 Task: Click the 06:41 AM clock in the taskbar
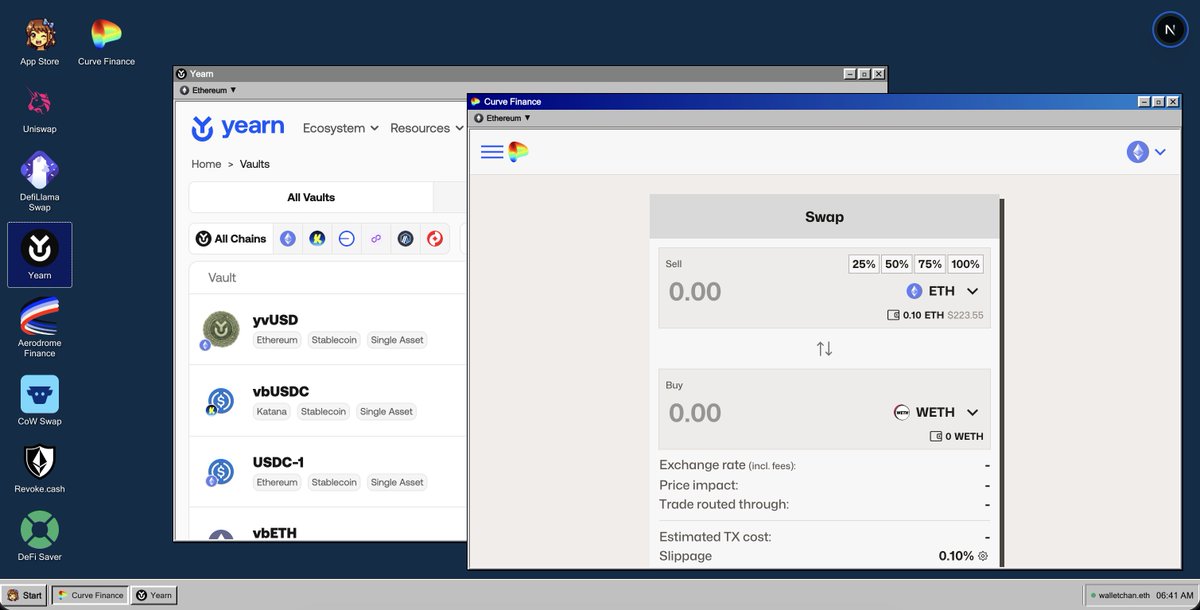click(1174, 595)
